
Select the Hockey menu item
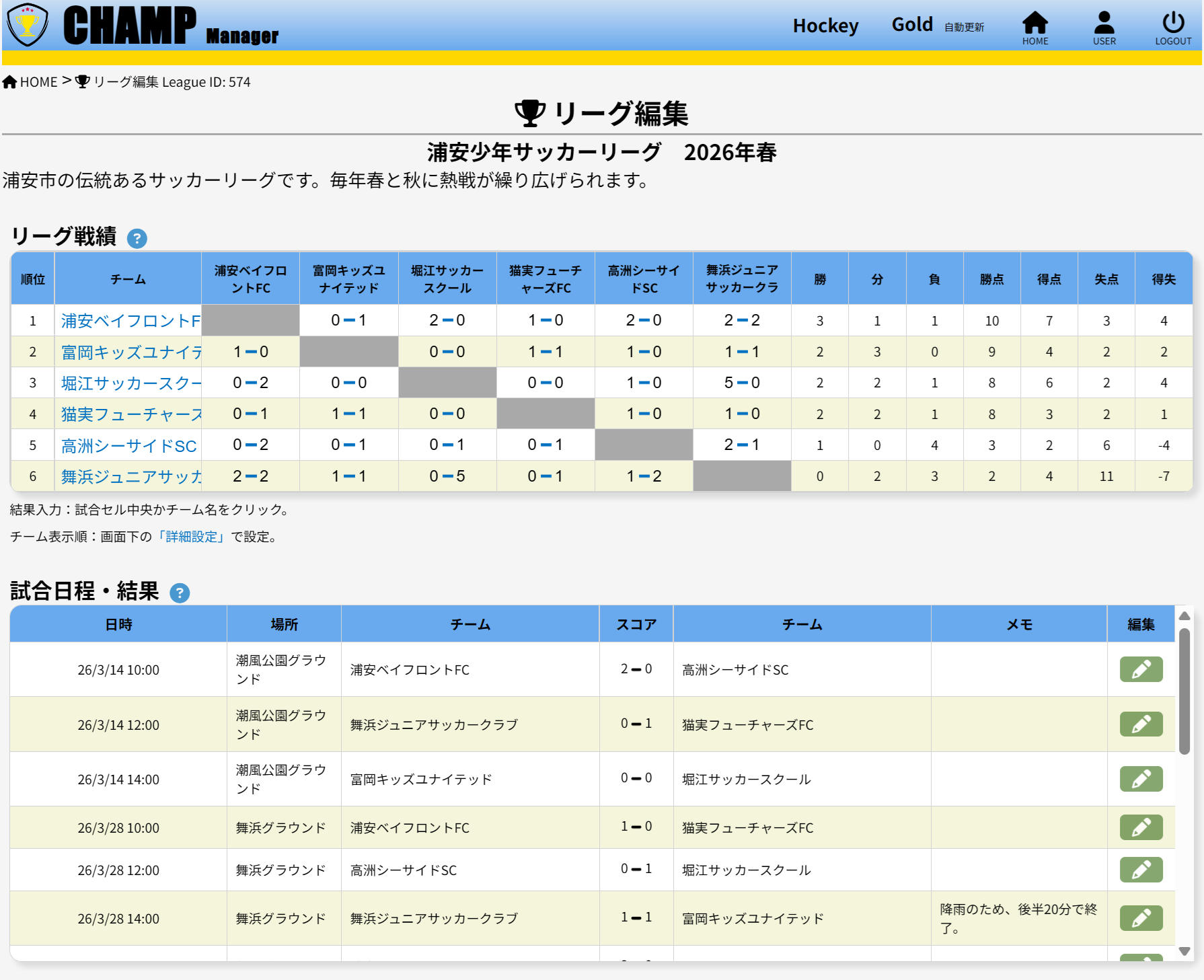click(826, 26)
